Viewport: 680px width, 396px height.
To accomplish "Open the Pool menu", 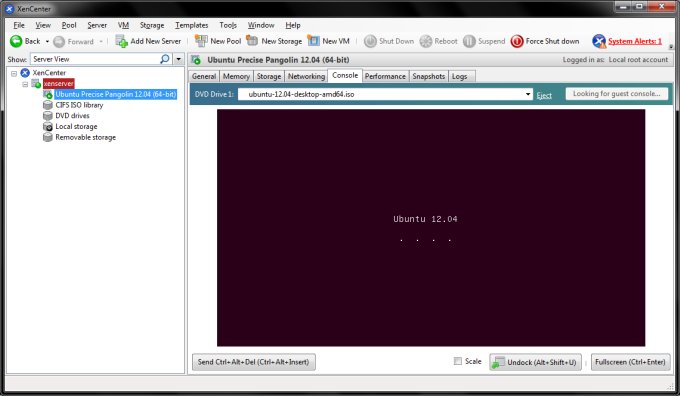I will coord(69,25).
